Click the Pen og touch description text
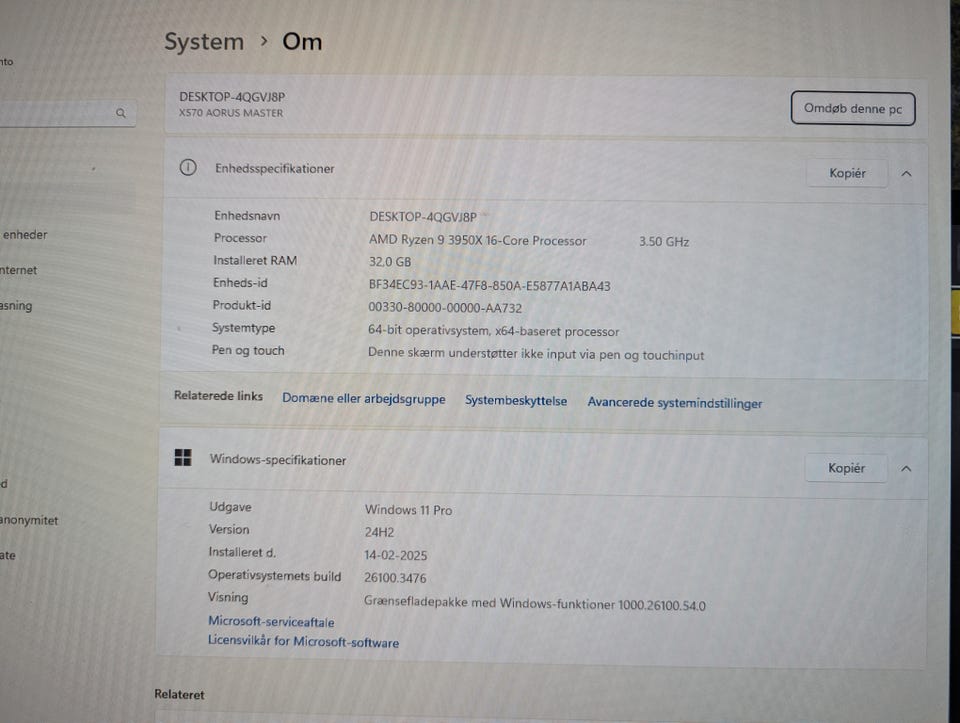This screenshot has width=960, height=723. click(x=536, y=354)
